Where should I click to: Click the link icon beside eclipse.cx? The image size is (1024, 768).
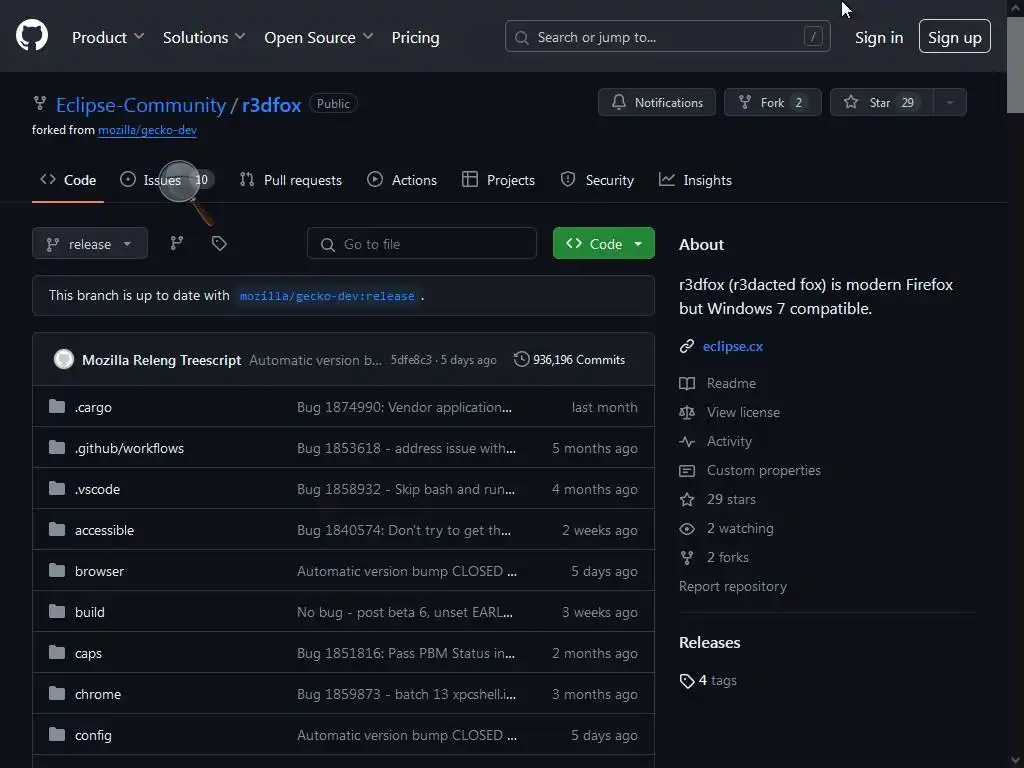point(686,346)
